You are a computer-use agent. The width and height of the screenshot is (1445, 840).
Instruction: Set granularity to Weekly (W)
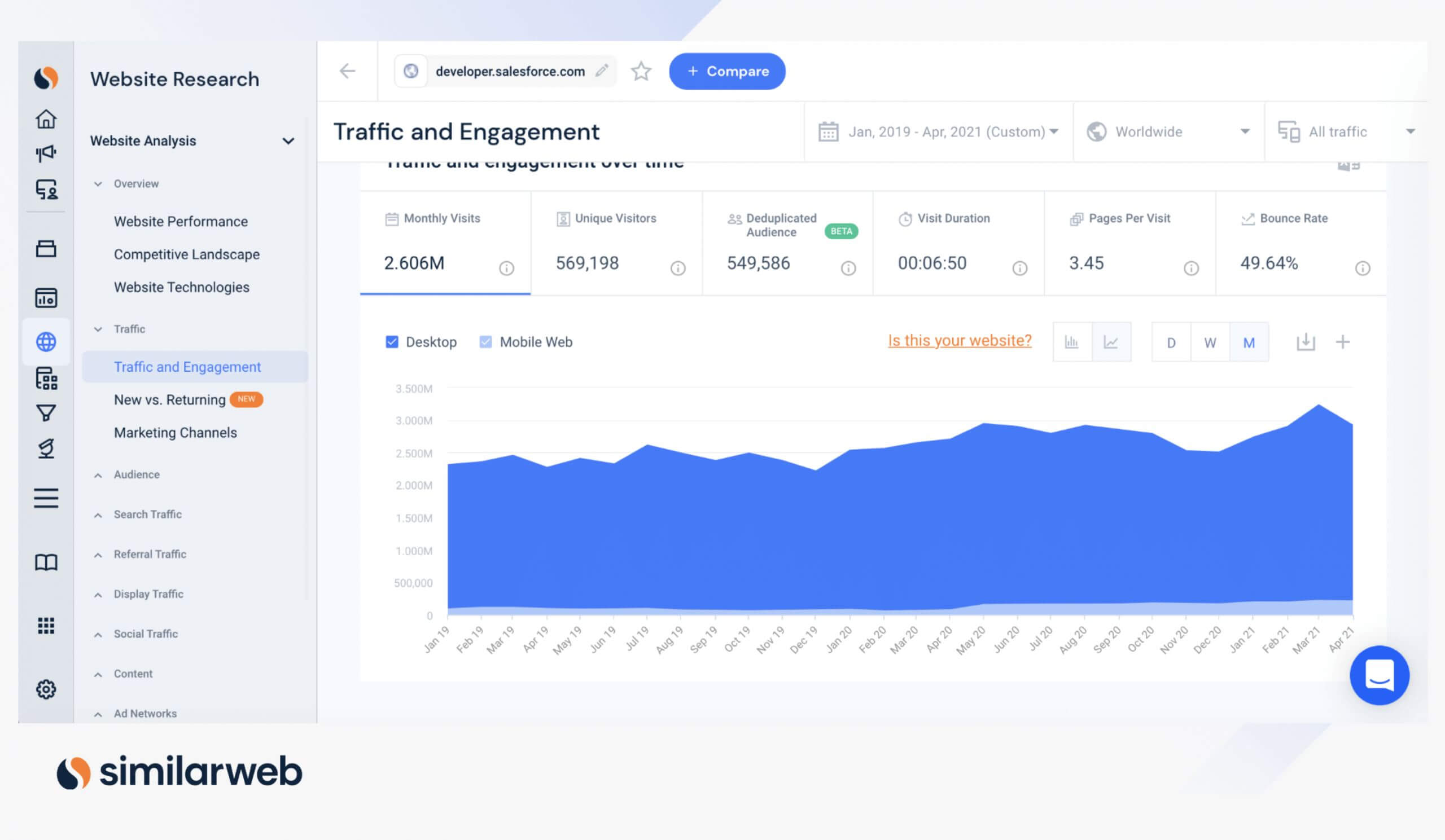pos(1210,342)
